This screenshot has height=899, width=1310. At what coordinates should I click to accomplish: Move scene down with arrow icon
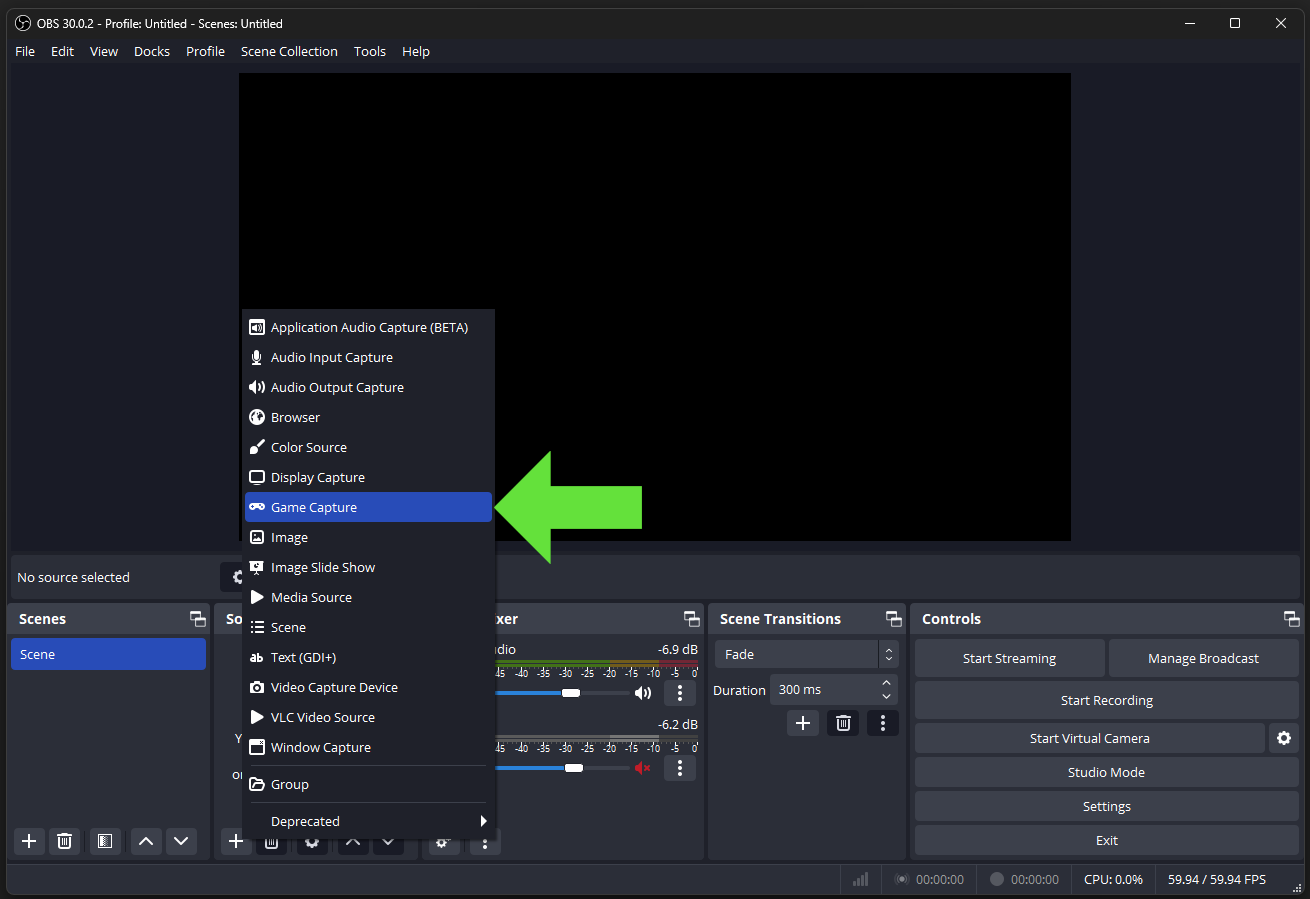tap(181, 841)
